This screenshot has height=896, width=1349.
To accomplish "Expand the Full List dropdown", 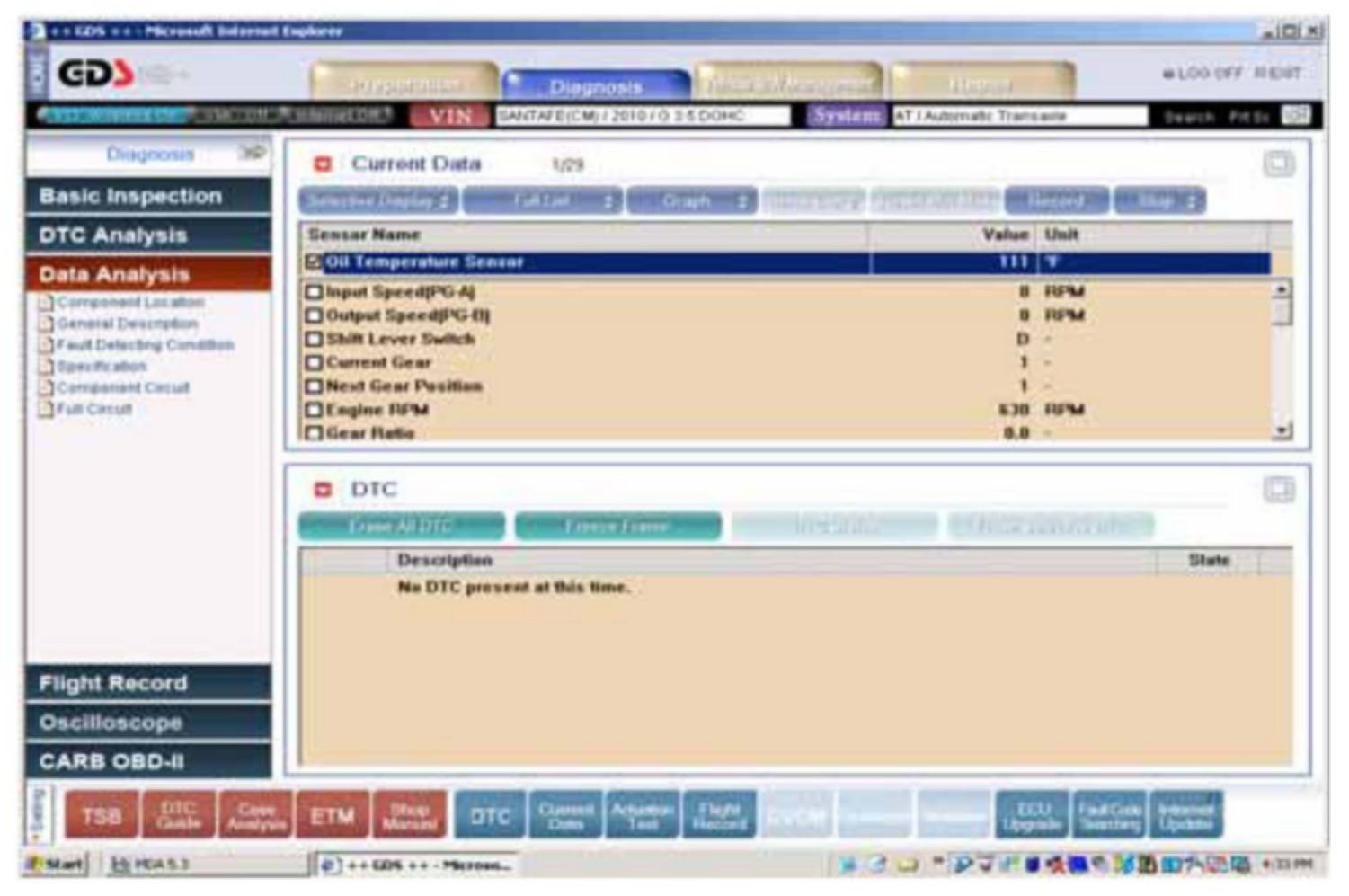I will [x=543, y=201].
